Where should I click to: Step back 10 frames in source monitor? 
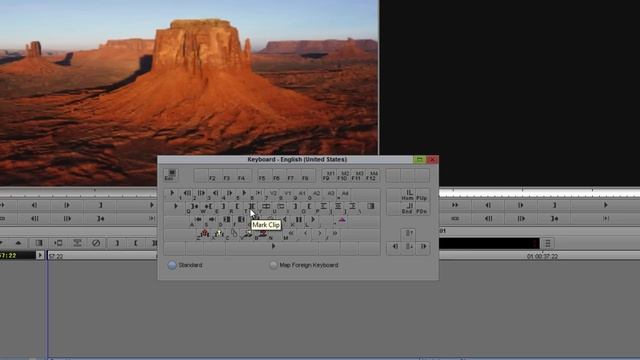[x=34, y=218]
